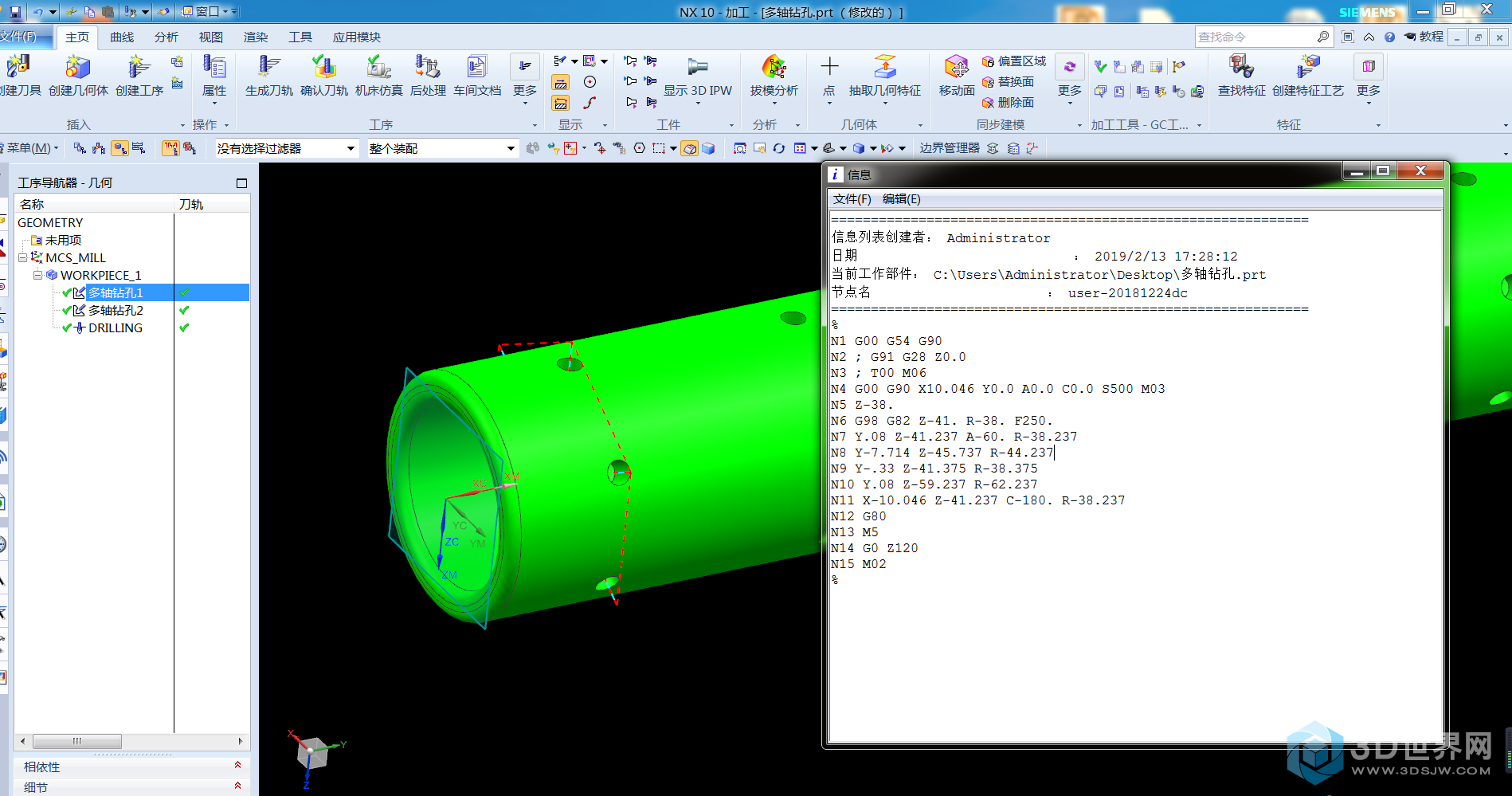This screenshot has width=1512, height=796.
Task: Click the 教程 tutorial button
Action: 1424,37
